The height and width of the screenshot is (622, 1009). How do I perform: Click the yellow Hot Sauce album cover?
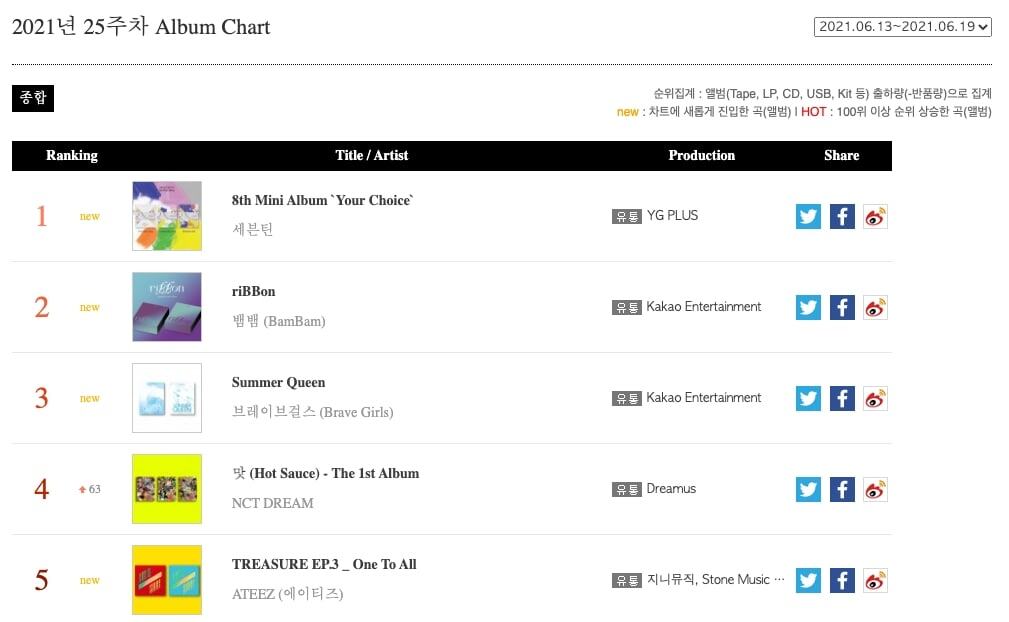click(167, 489)
